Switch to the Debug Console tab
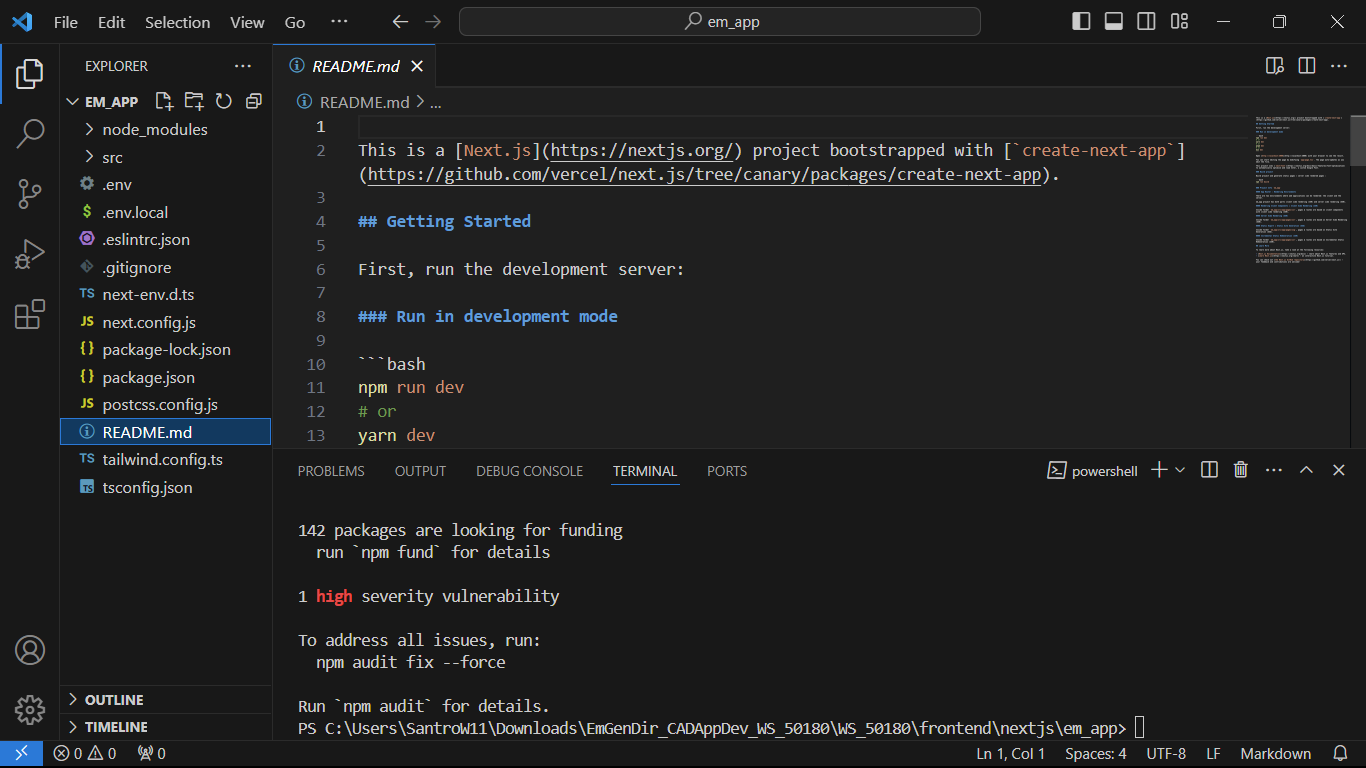The width and height of the screenshot is (1366, 768). [529, 471]
